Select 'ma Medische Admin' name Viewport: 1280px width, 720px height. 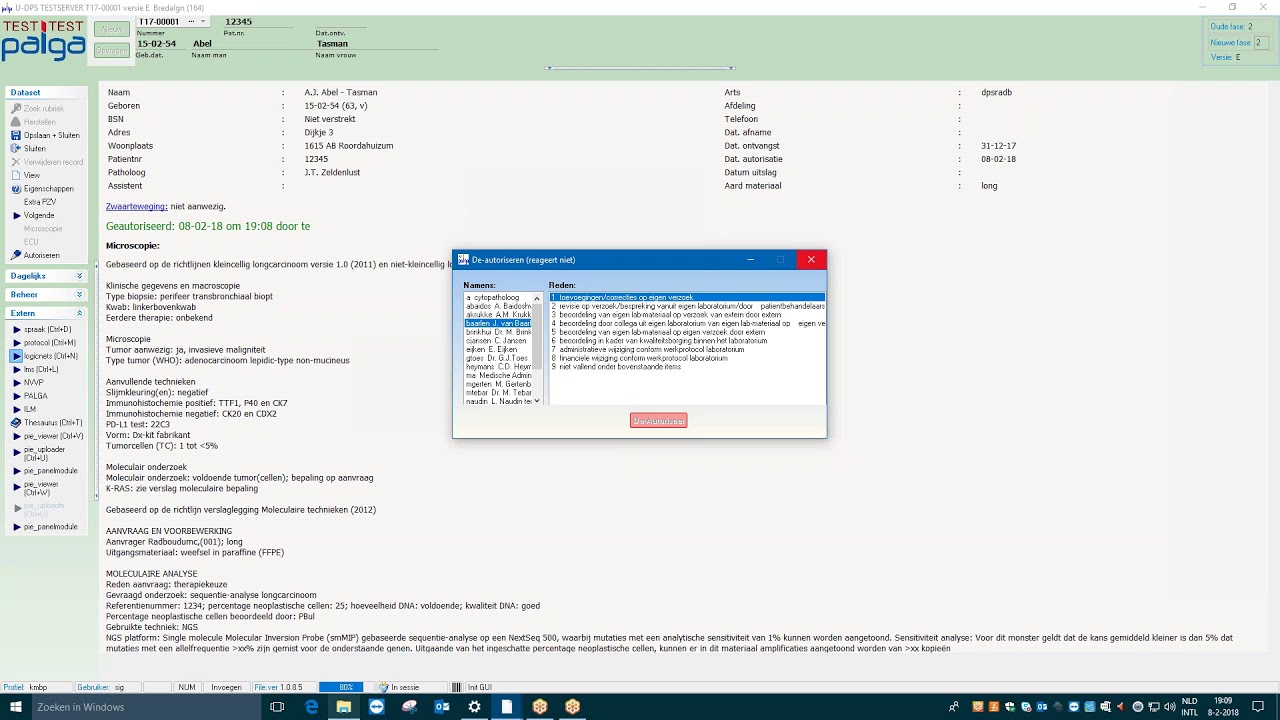[x=498, y=375]
